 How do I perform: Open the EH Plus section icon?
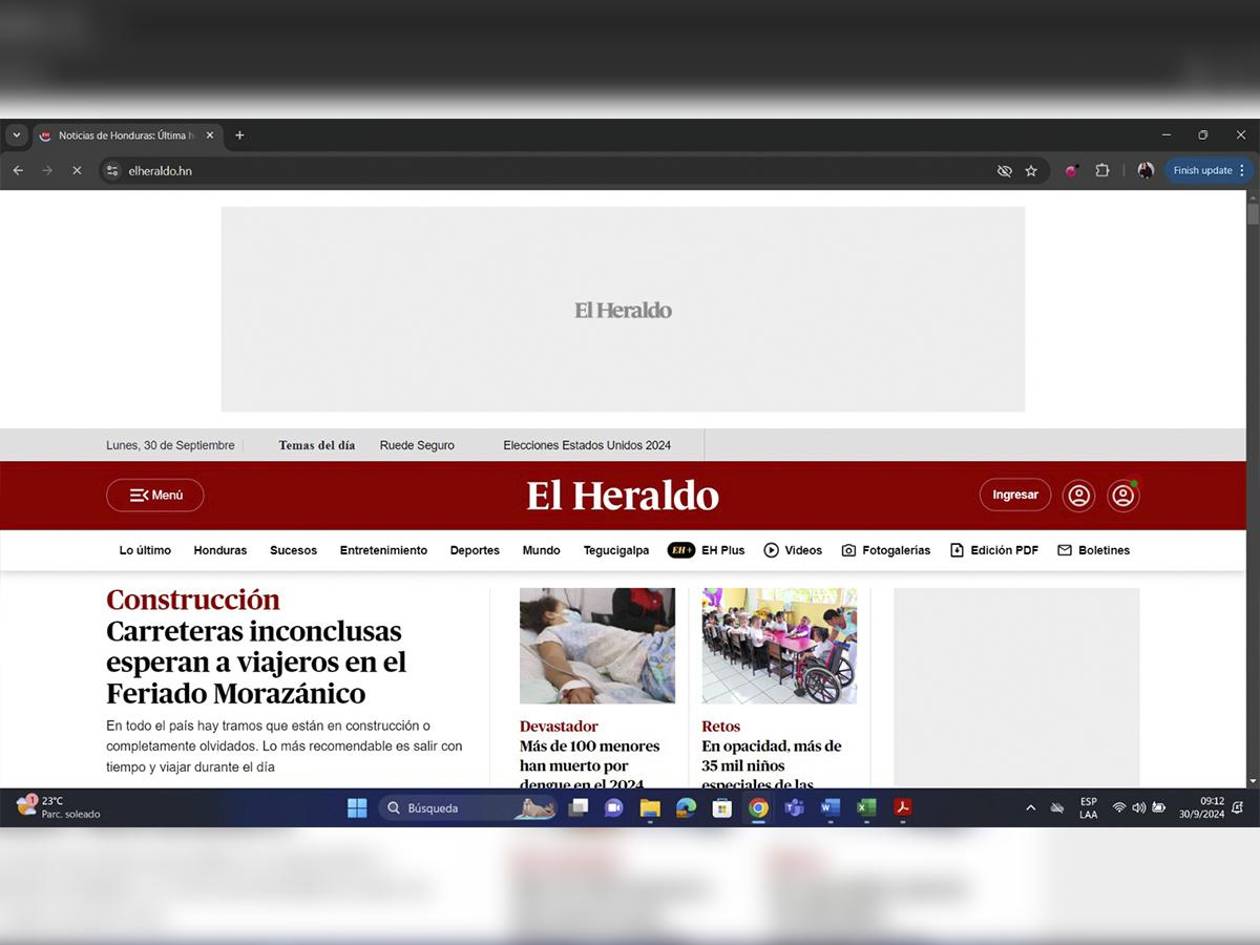681,550
